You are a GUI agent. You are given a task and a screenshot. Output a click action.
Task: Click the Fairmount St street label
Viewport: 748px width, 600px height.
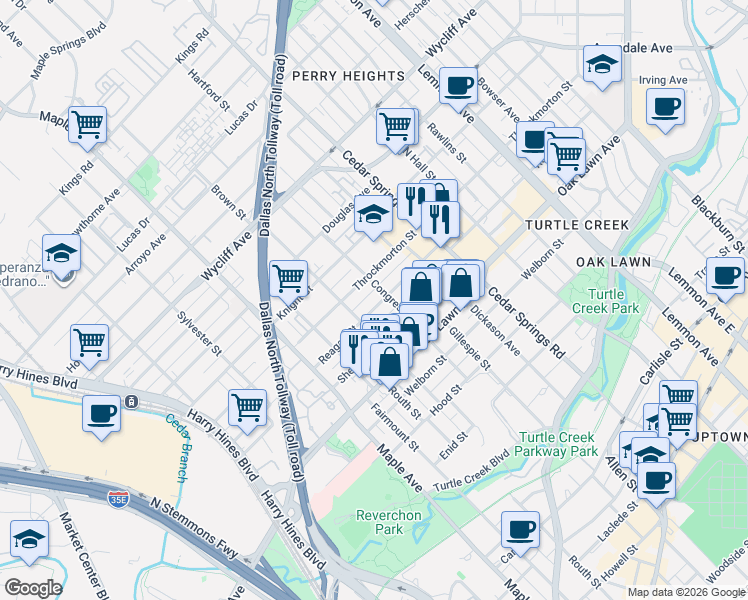pyautogui.click(x=395, y=427)
